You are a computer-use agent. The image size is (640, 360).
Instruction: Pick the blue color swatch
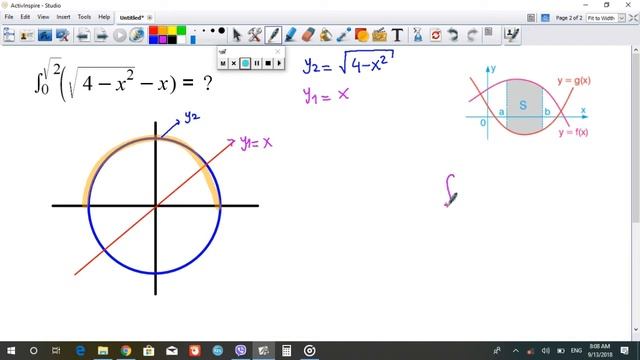pyautogui.click(x=153, y=40)
